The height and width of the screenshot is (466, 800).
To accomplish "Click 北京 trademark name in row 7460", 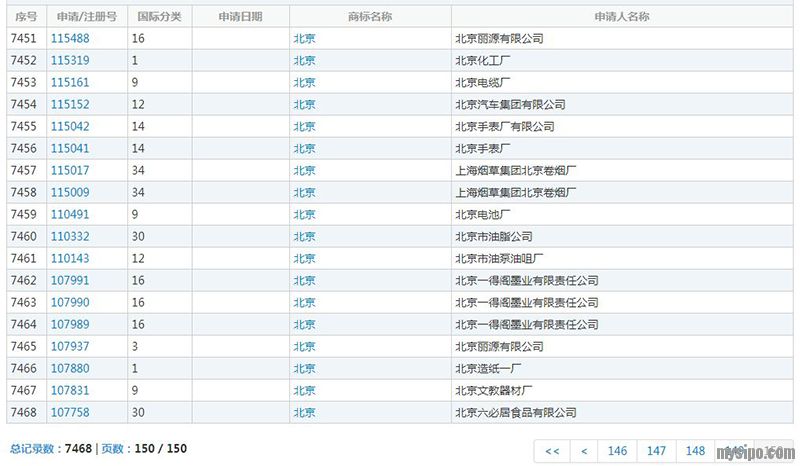I will 304,236.
